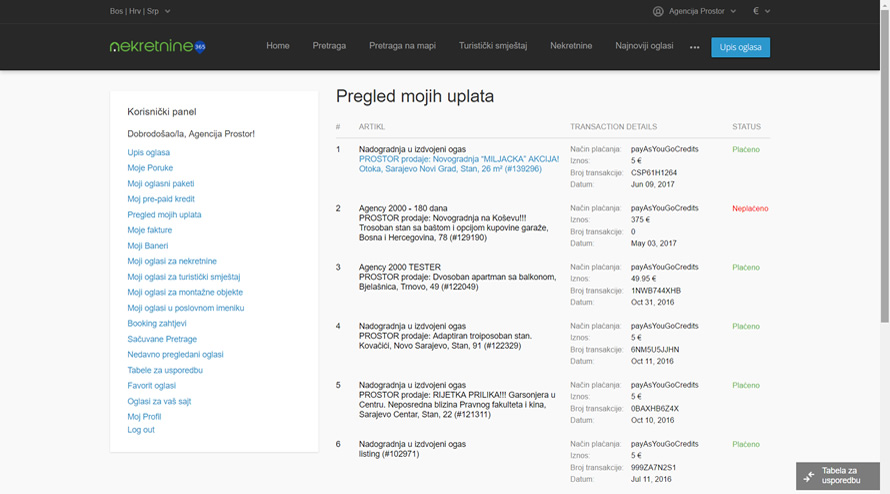Click Log out in sidebar
The height and width of the screenshot is (494, 890).
coord(141,430)
